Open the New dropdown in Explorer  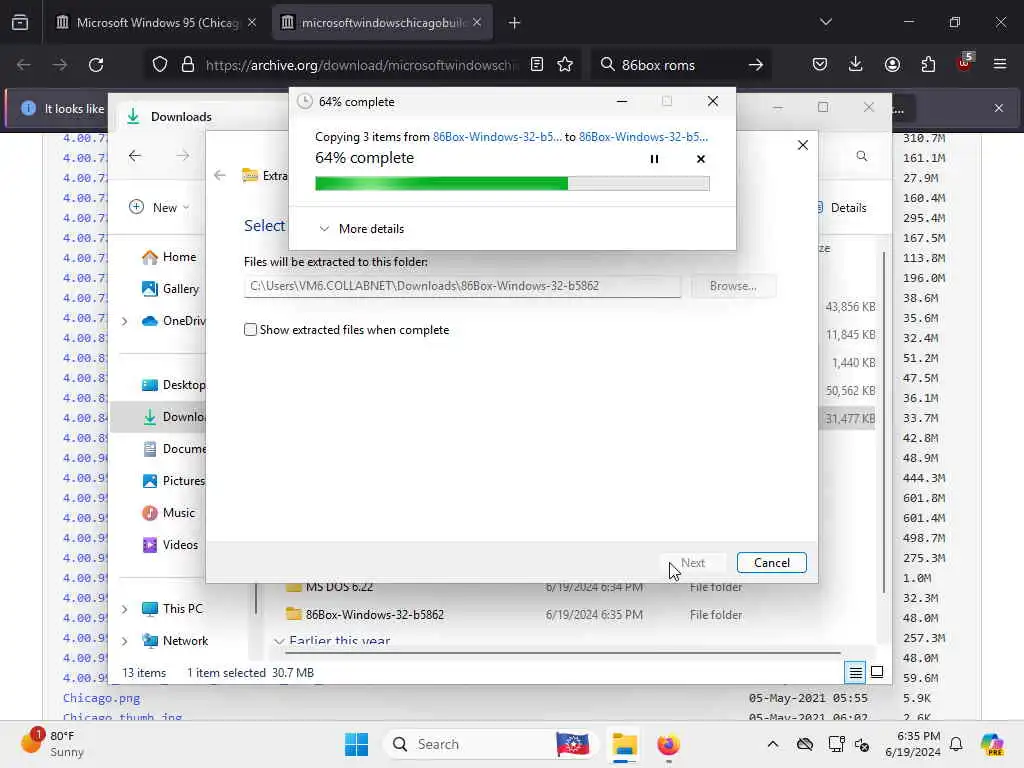[x=159, y=208]
